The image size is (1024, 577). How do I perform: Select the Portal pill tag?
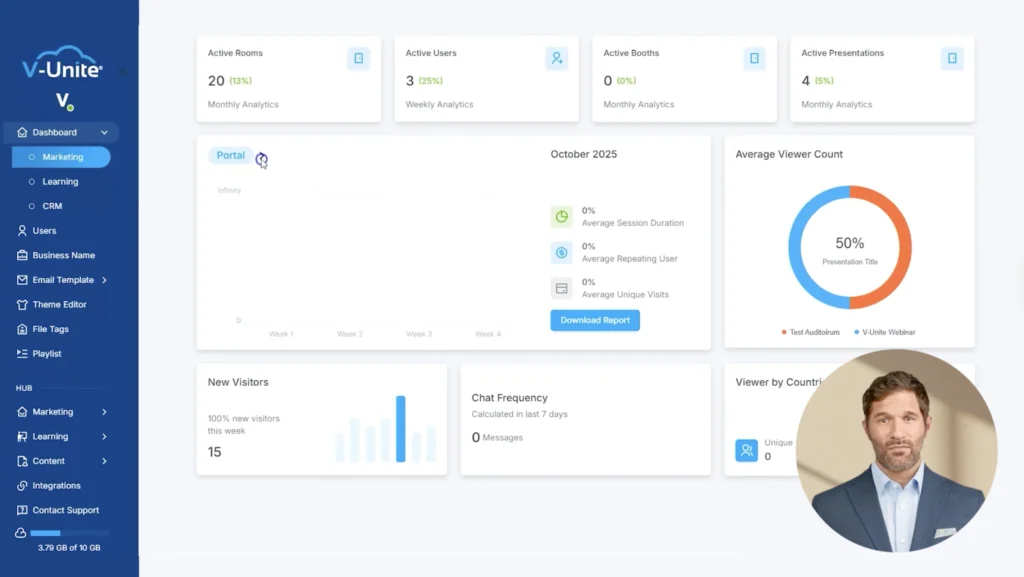pyautogui.click(x=230, y=156)
